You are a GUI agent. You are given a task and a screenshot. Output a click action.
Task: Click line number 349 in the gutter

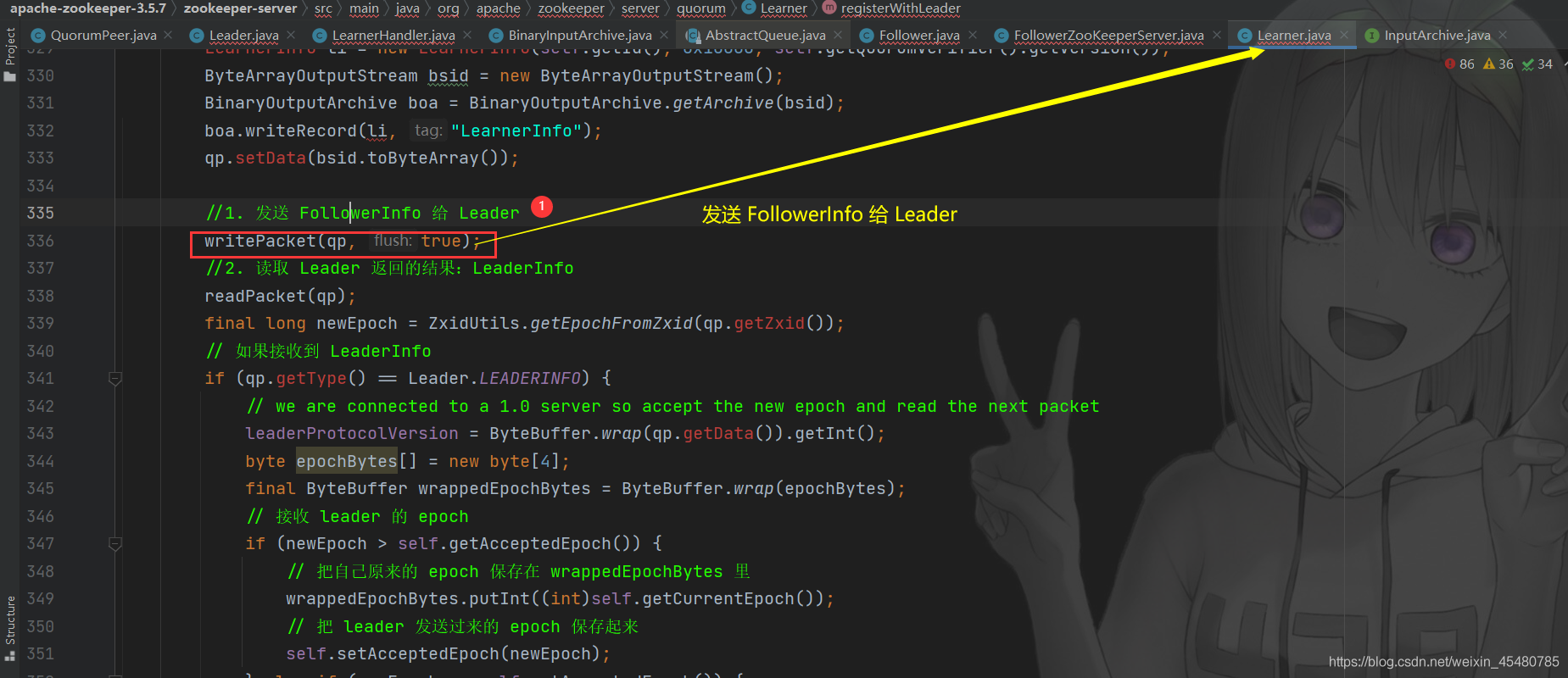[40, 598]
